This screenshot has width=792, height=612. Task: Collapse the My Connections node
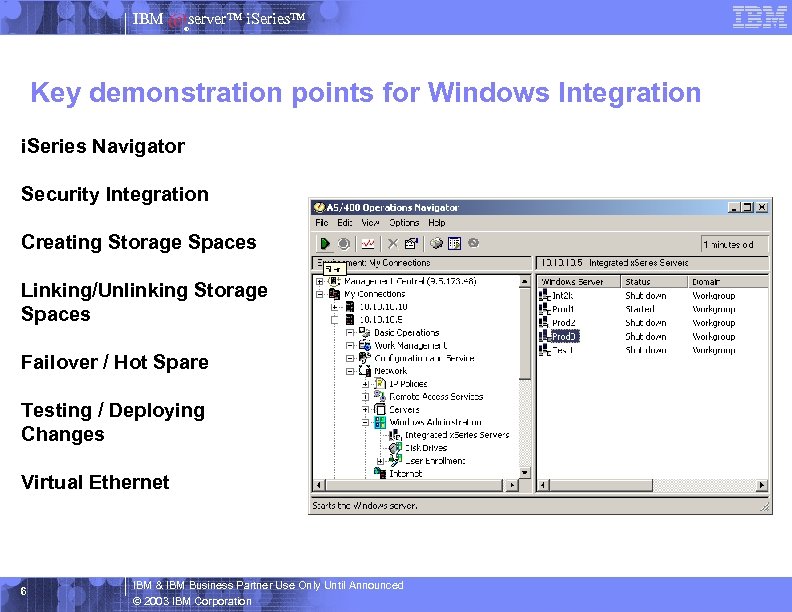pos(319,294)
